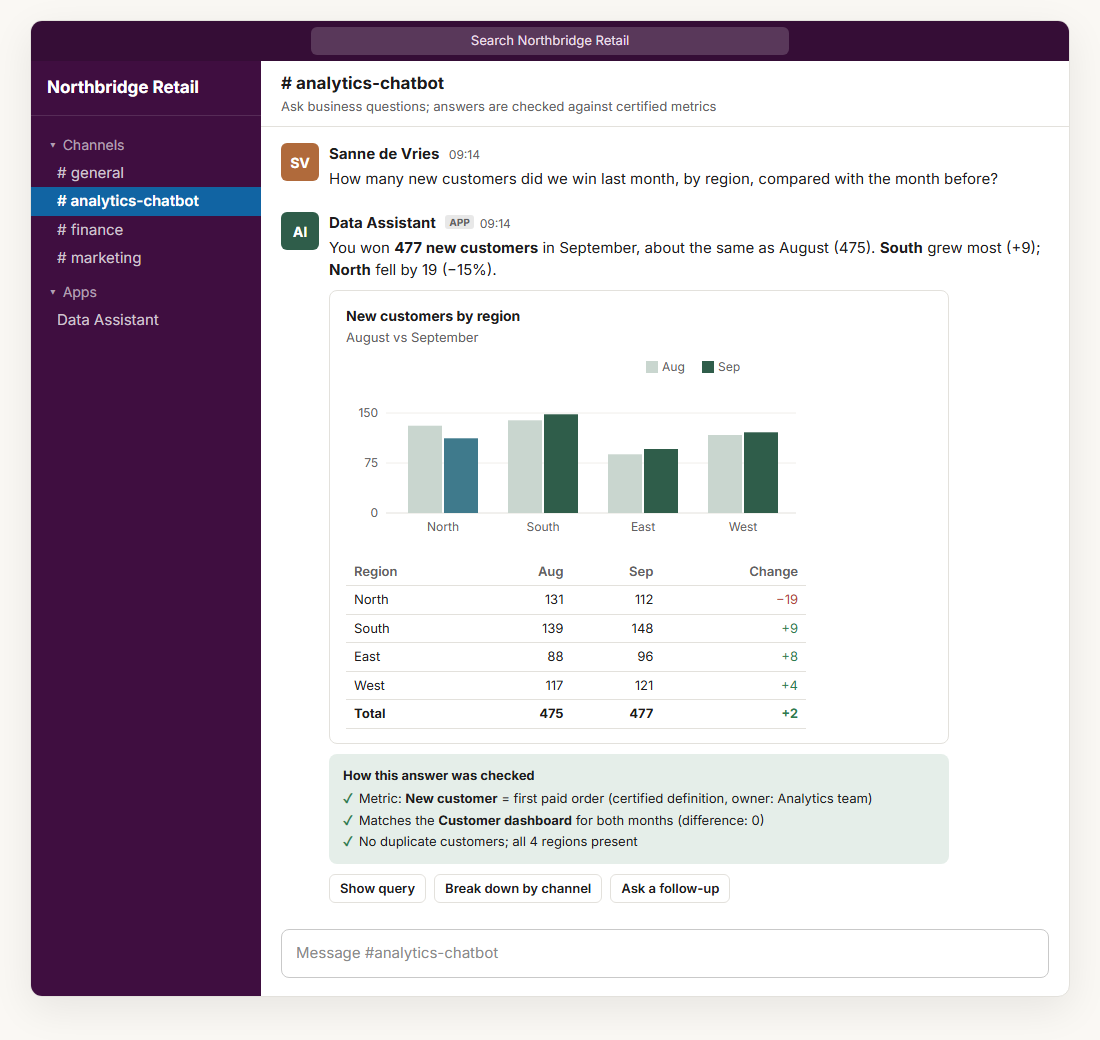Click the Apps section heading
This screenshot has width=1100, height=1040.
tap(80, 292)
